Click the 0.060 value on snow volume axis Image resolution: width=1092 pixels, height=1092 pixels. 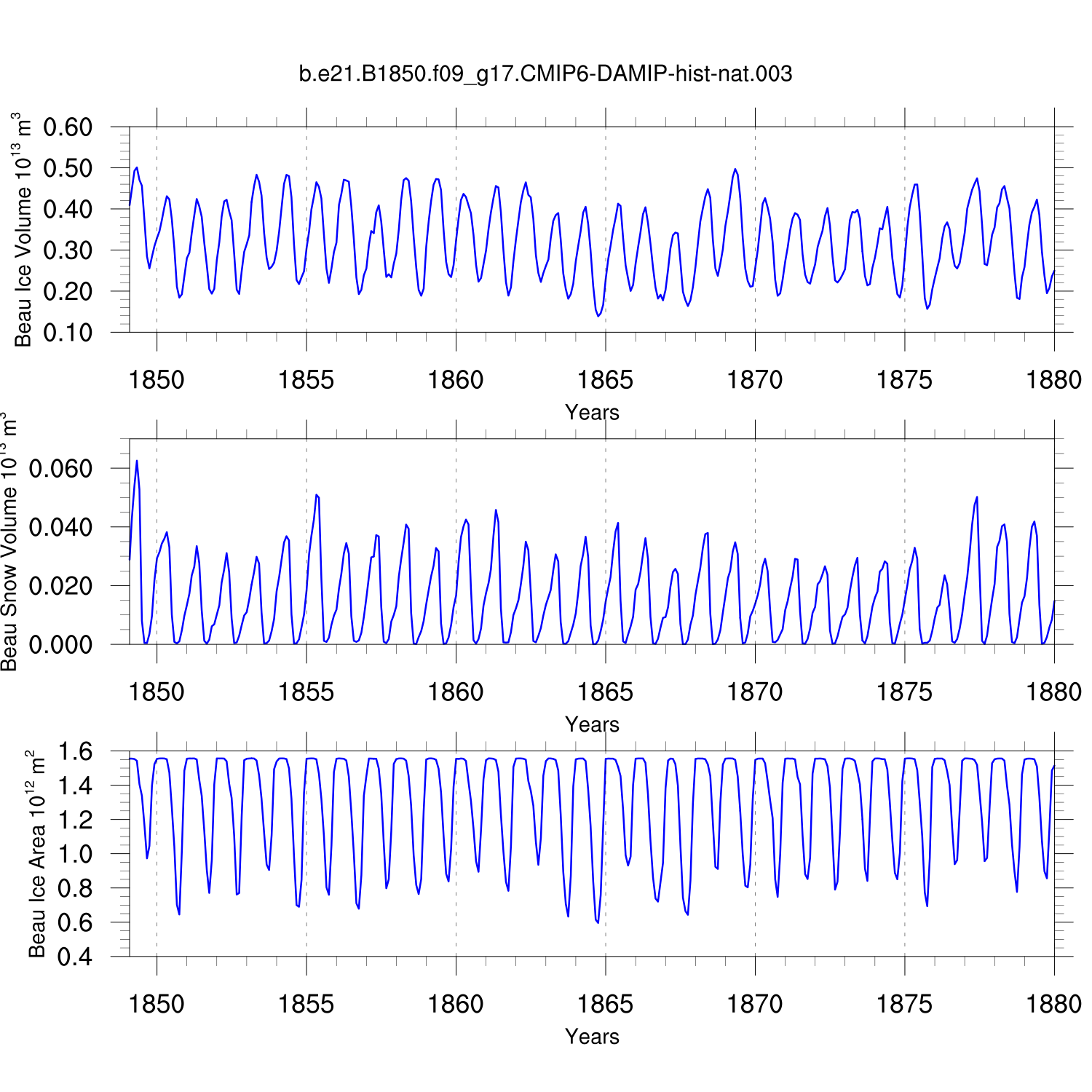[60, 468]
